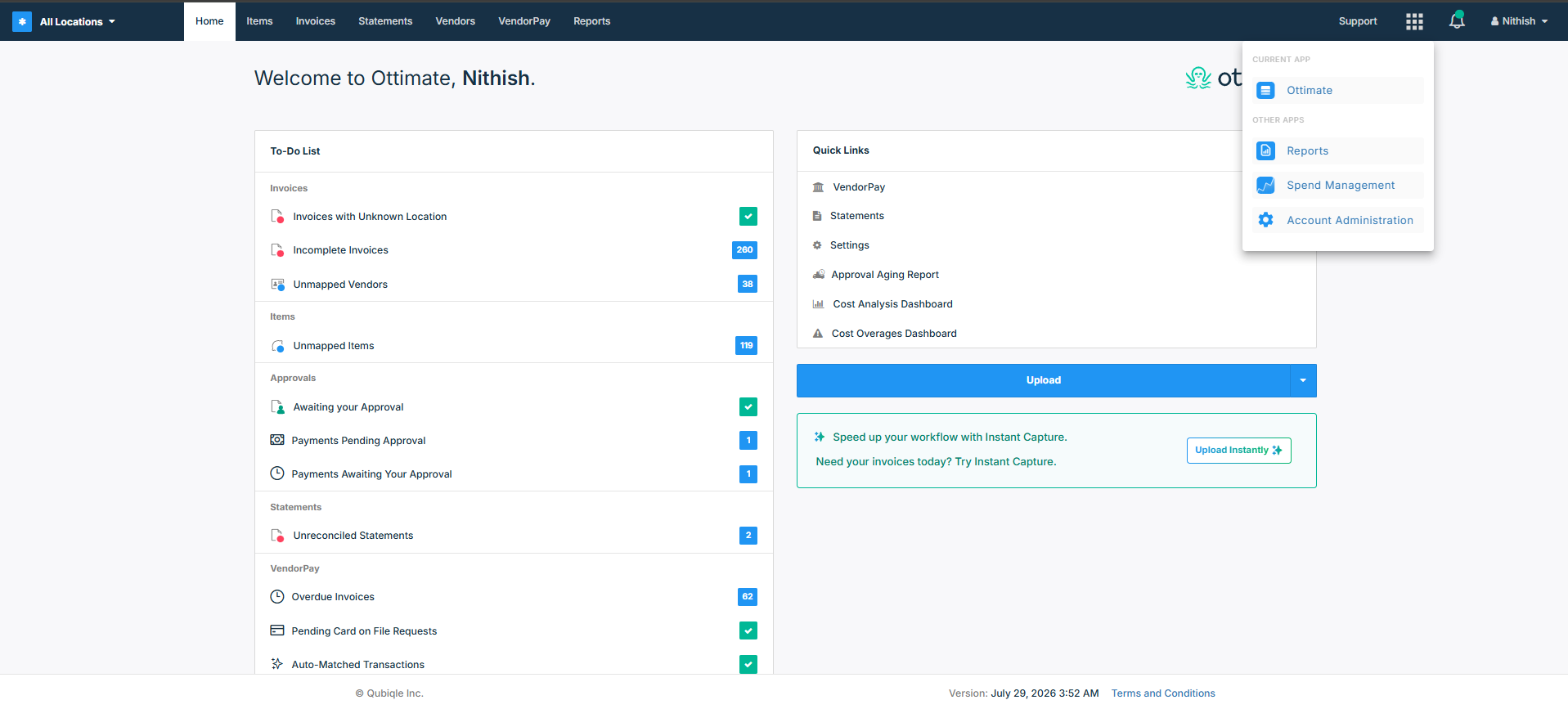The image size is (1568, 709).
Task: Click the 62 badge for Overdue Invoices
Action: point(748,597)
